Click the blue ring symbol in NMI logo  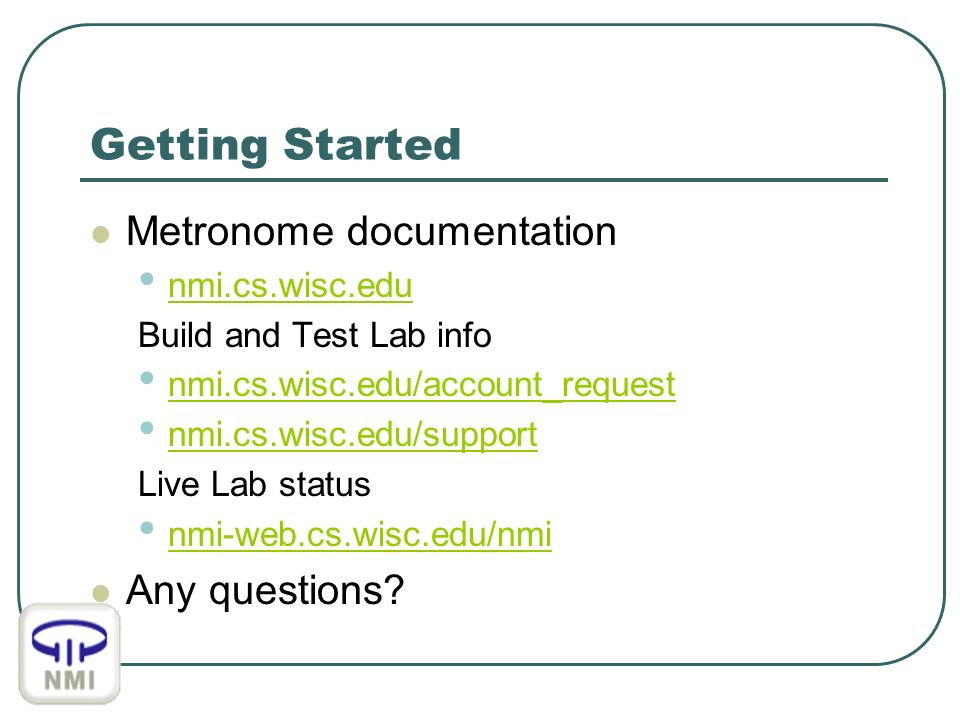pos(69,641)
